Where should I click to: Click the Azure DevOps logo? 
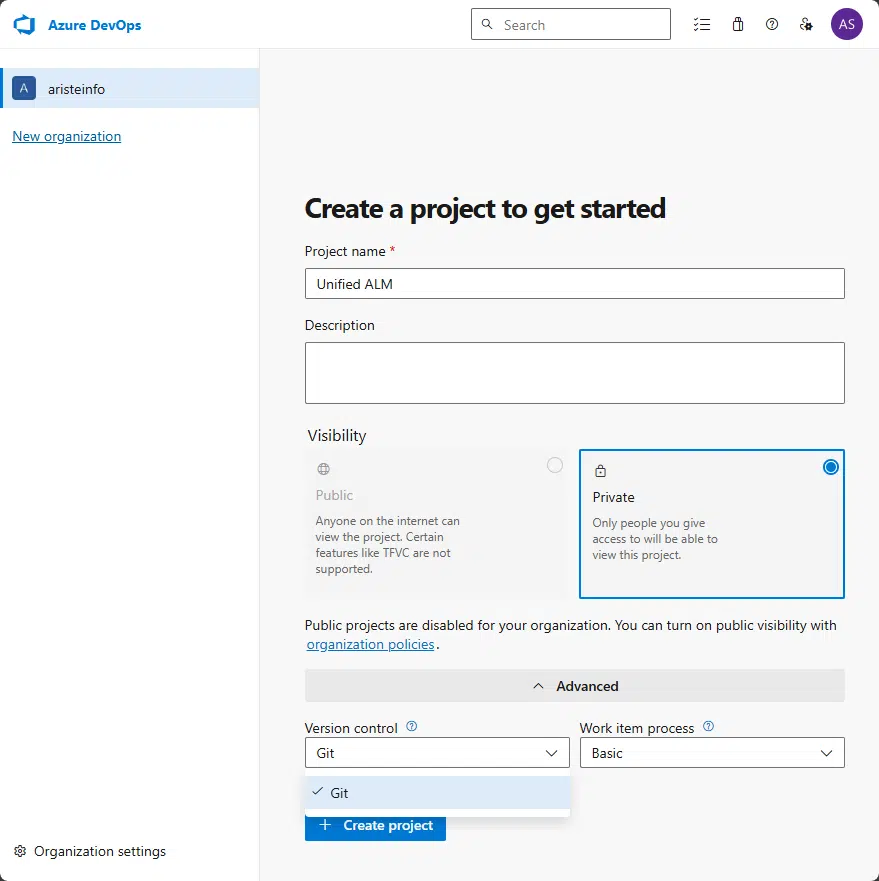pos(24,24)
